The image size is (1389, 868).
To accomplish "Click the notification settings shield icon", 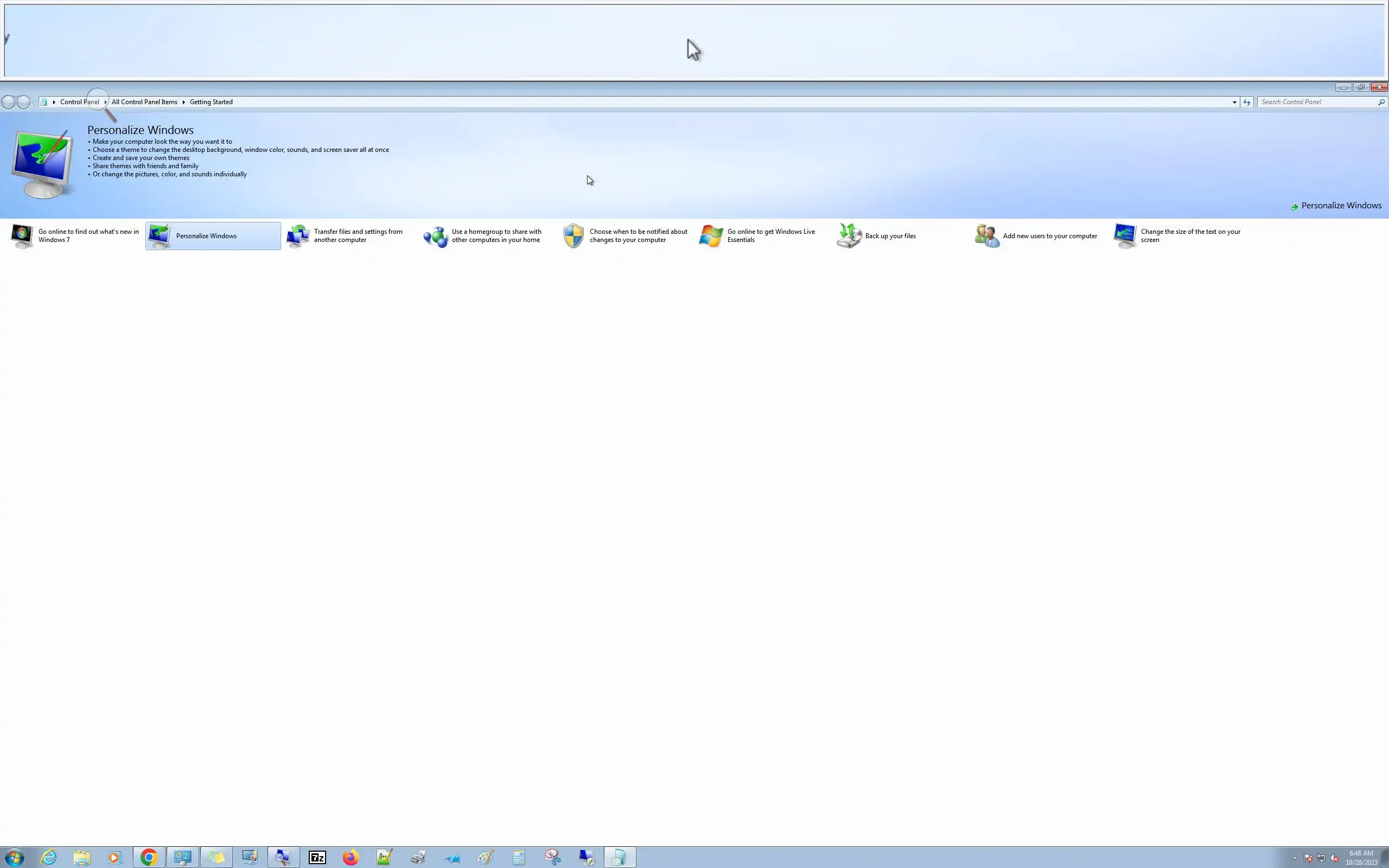I will pos(573,236).
